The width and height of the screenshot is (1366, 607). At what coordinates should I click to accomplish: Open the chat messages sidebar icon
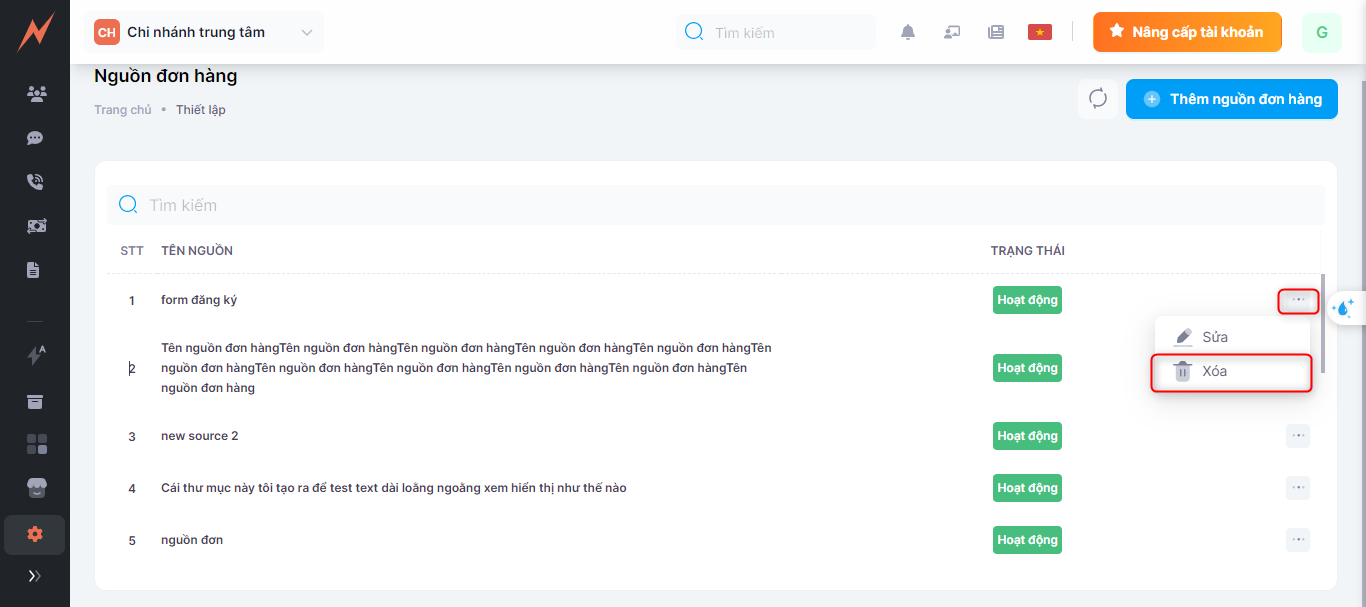tap(36, 138)
